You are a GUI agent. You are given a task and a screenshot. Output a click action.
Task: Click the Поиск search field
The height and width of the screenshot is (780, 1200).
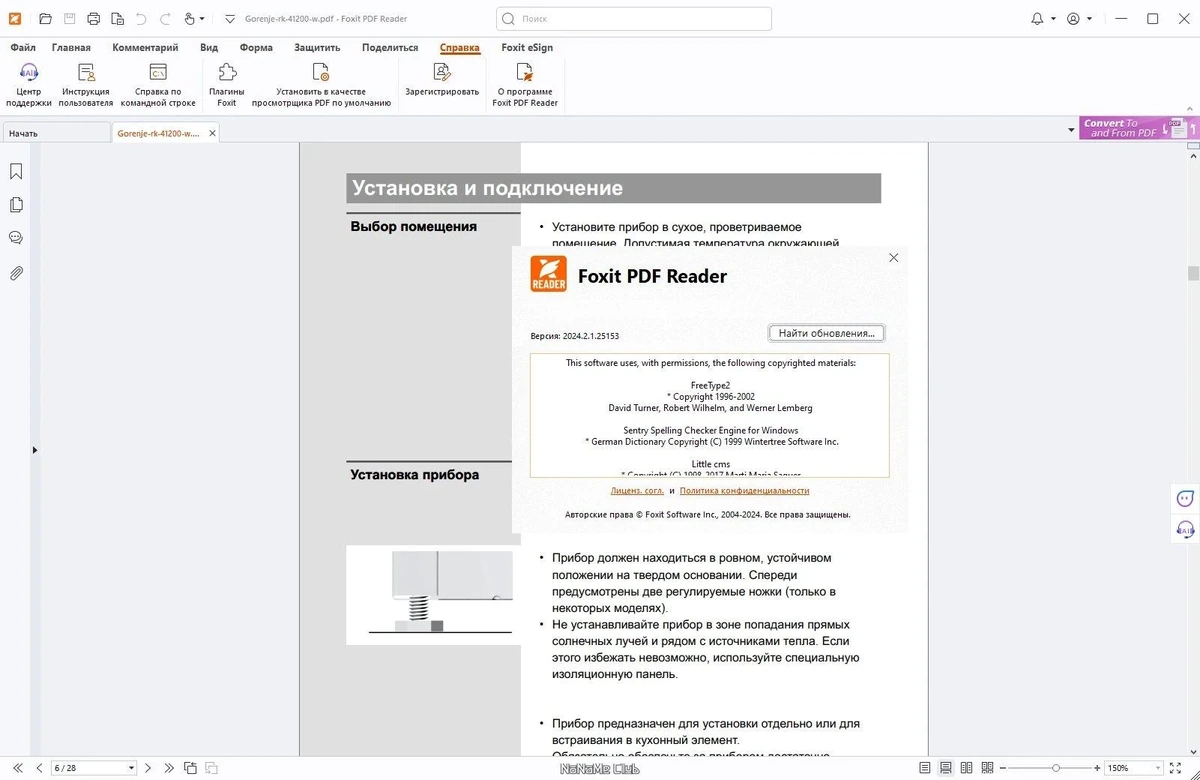[634, 18]
